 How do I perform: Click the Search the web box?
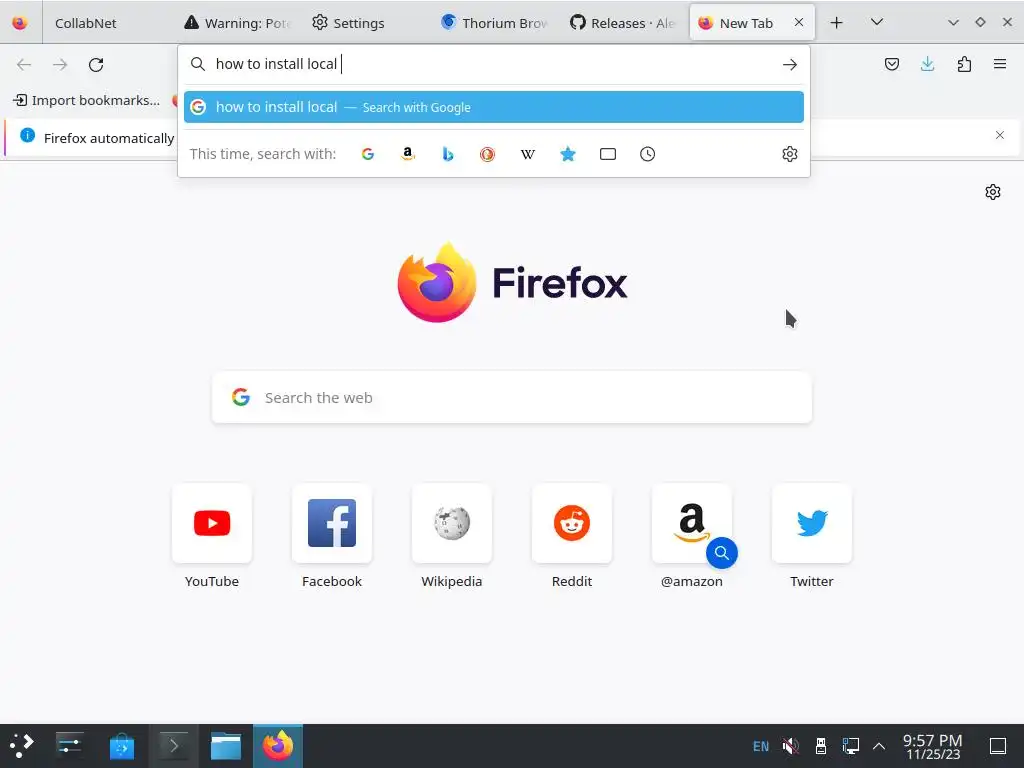point(512,398)
